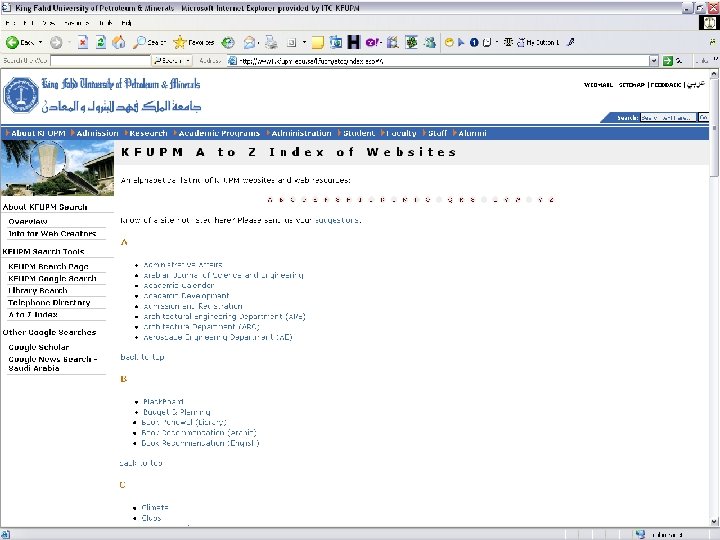Screen dimensions: 720x540
Task: Open Favorites star toolbar button
Action: (x=193, y=43)
